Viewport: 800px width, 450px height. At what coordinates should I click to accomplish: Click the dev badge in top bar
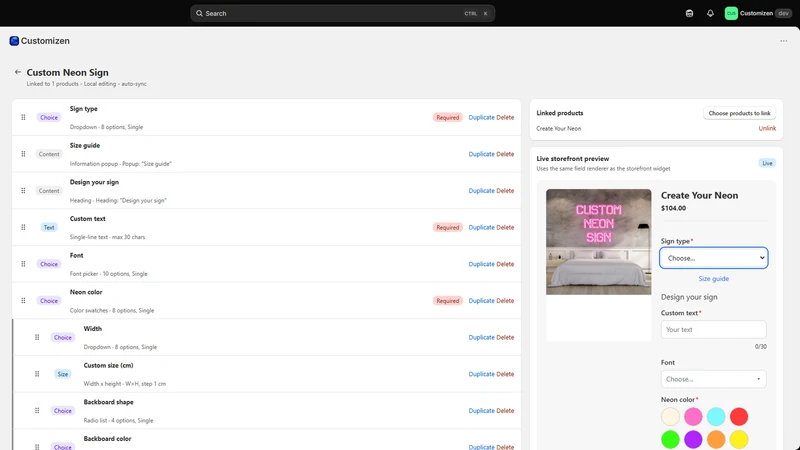tap(783, 13)
